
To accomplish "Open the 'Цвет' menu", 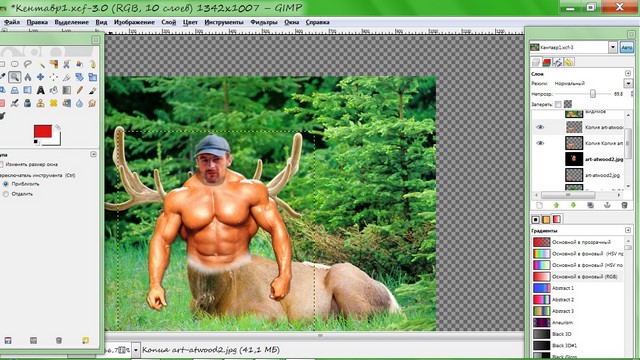I will [x=190, y=22].
